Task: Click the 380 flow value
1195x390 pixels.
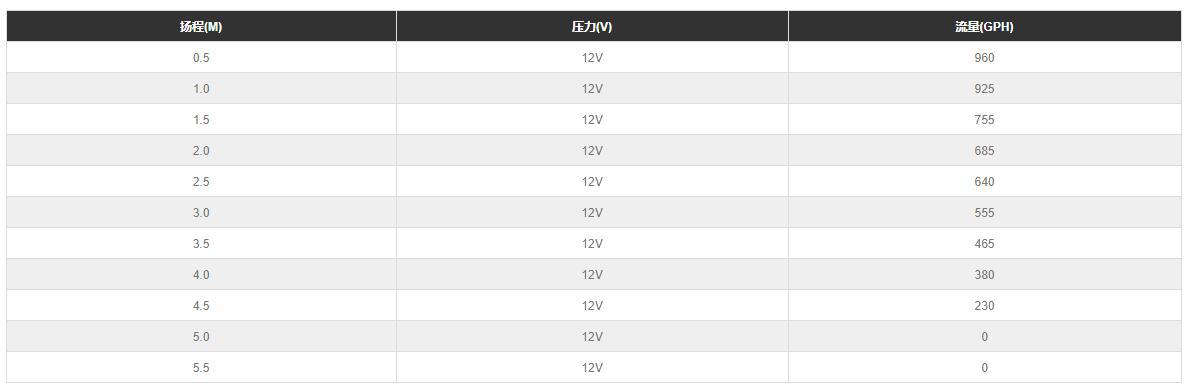Action: pyautogui.click(x=985, y=275)
